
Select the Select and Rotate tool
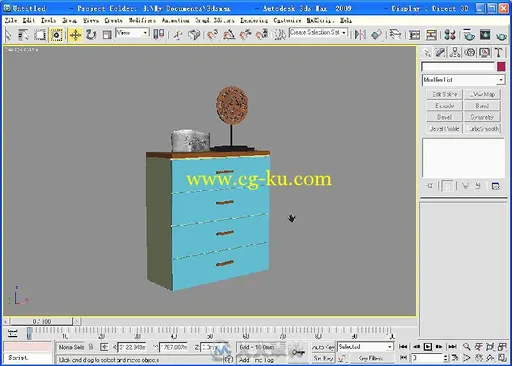91,35
